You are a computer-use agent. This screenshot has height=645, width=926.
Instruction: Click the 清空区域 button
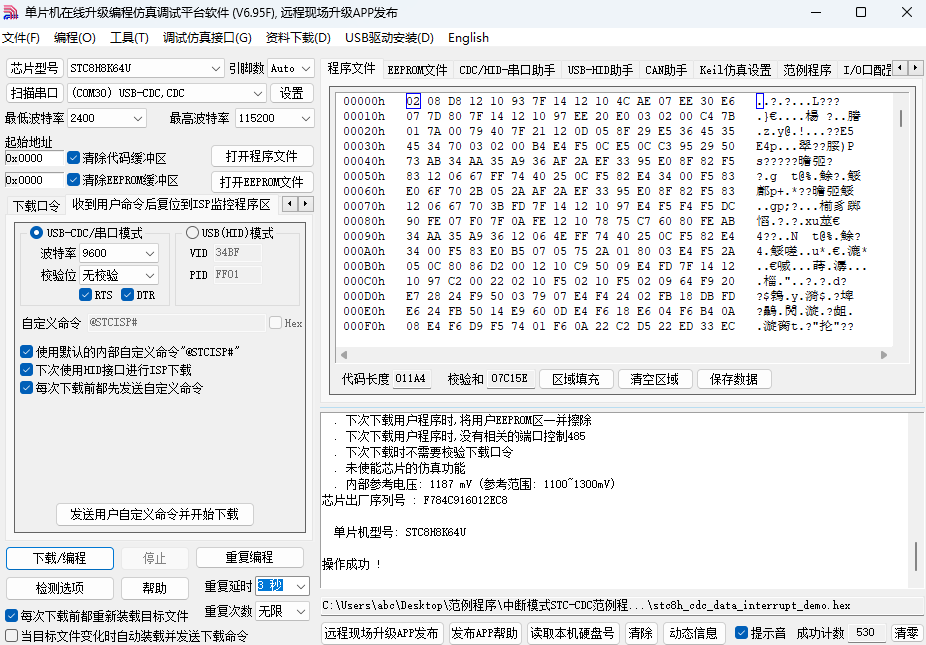click(654, 379)
